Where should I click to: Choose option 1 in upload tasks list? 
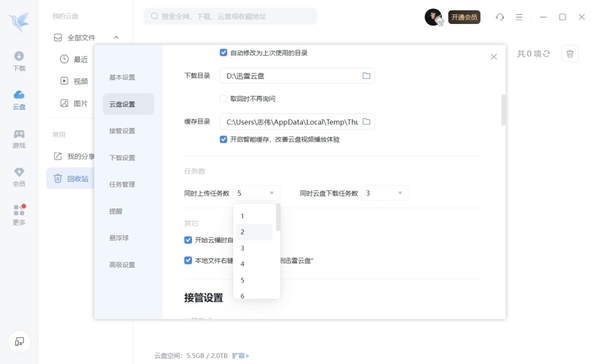click(x=254, y=216)
